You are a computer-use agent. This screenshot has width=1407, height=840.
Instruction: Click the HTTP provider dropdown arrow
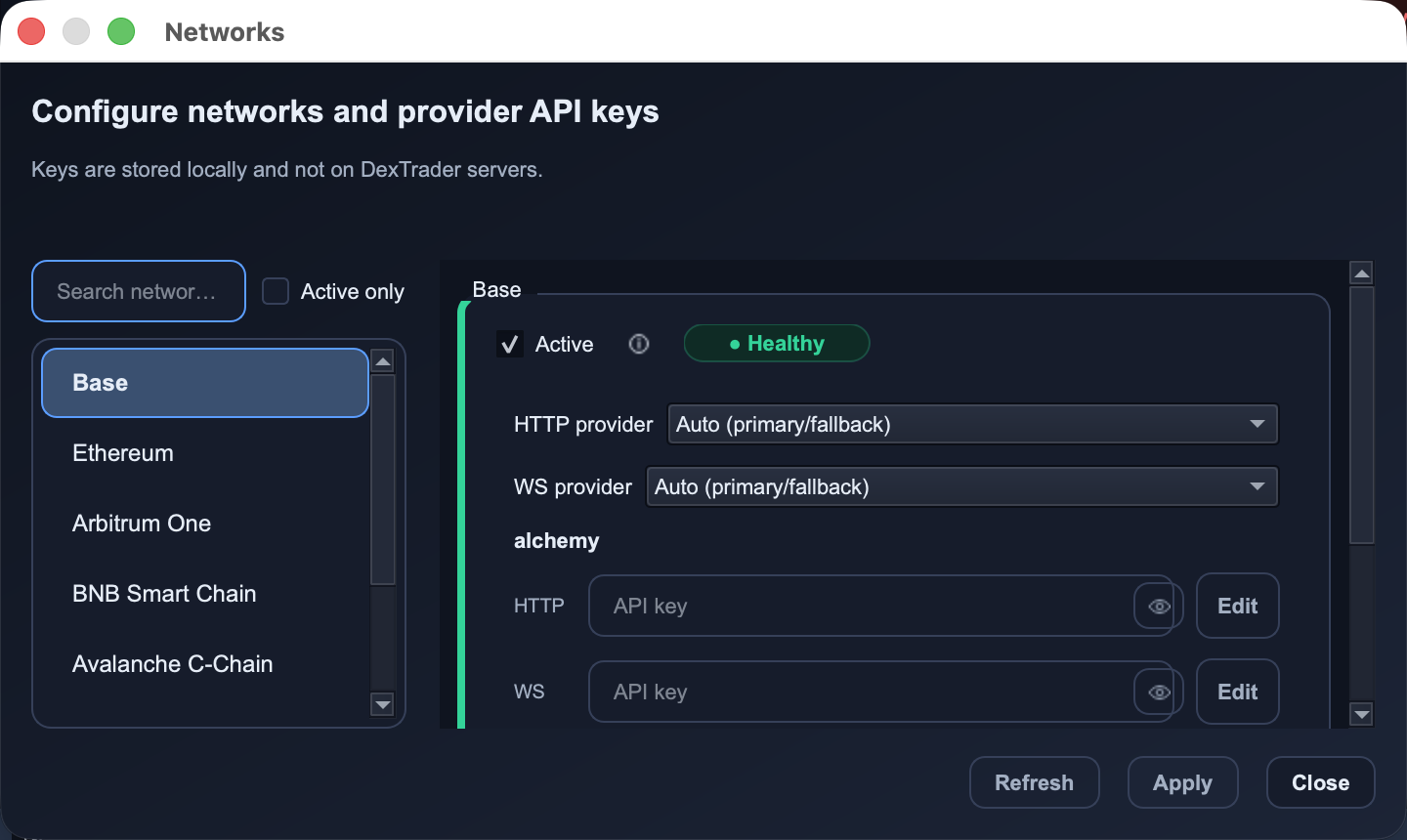click(1259, 424)
